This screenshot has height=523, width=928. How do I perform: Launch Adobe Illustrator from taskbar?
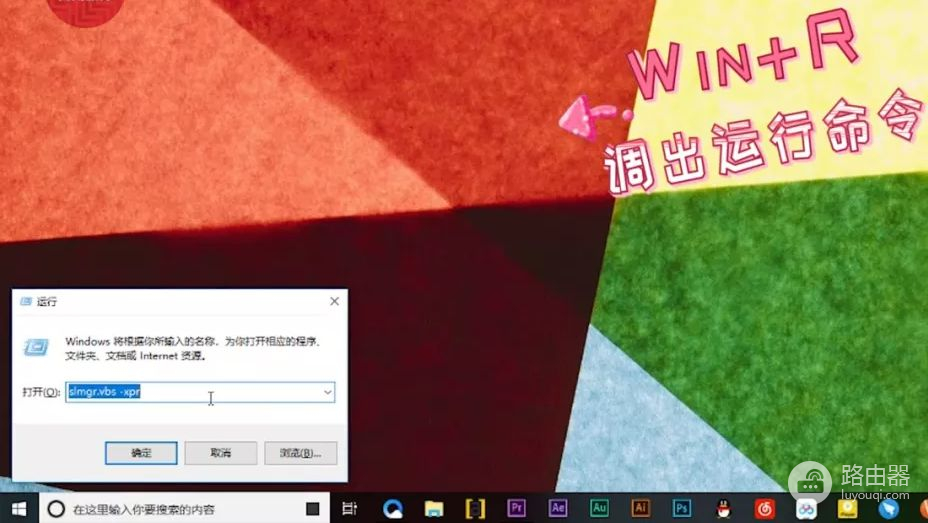pyautogui.click(x=640, y=508)
